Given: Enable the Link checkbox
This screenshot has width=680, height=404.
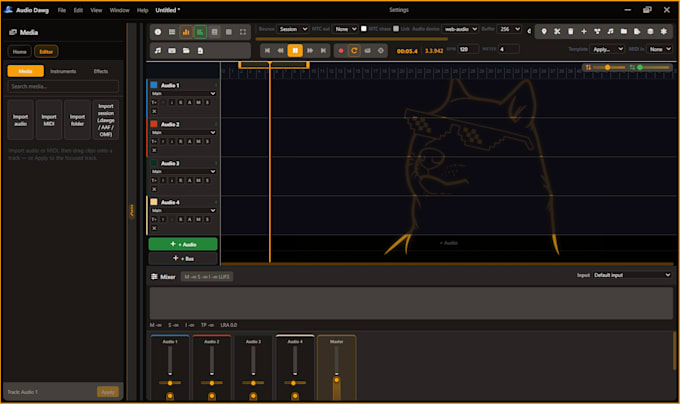Looking at the screenshot, I should [396, 29].
